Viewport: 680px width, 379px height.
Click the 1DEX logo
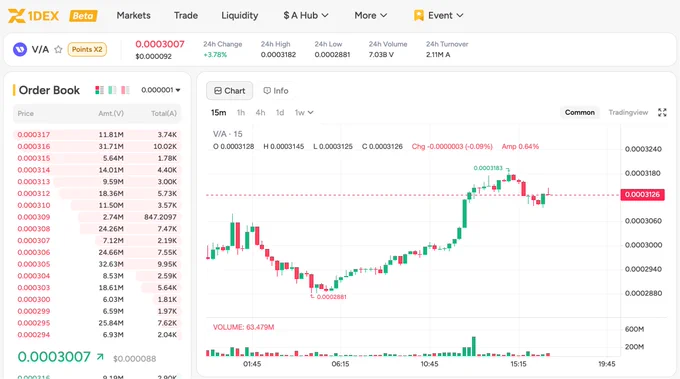tap(33, 16)
